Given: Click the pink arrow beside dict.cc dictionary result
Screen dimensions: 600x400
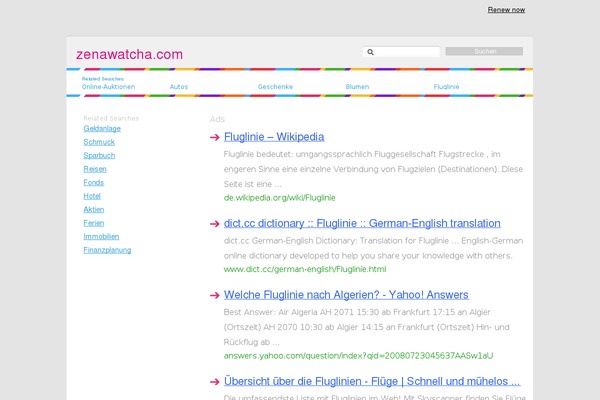Looking at the screenshot, I should click(215, 224).
